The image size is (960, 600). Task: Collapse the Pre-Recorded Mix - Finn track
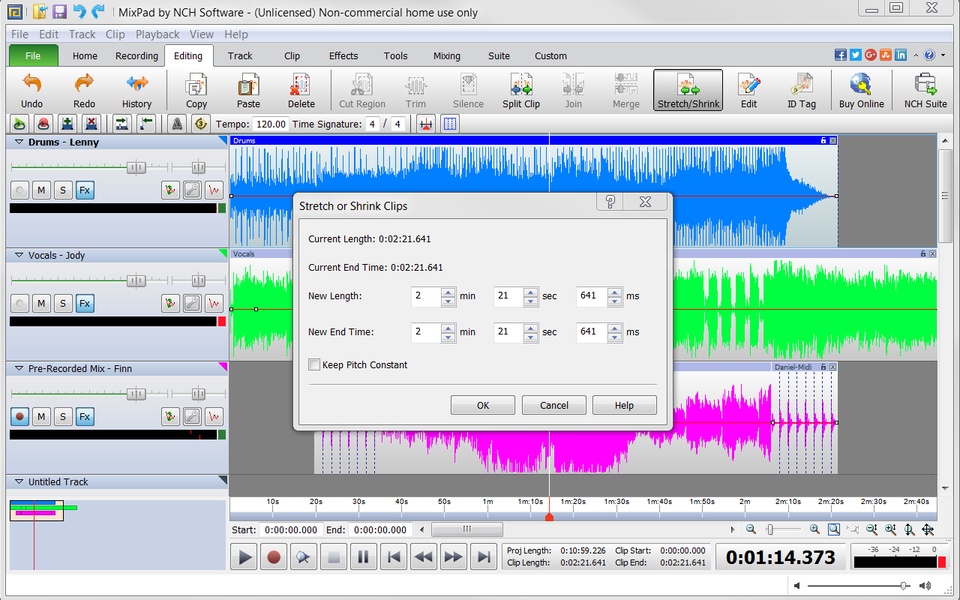pos(19,369)
